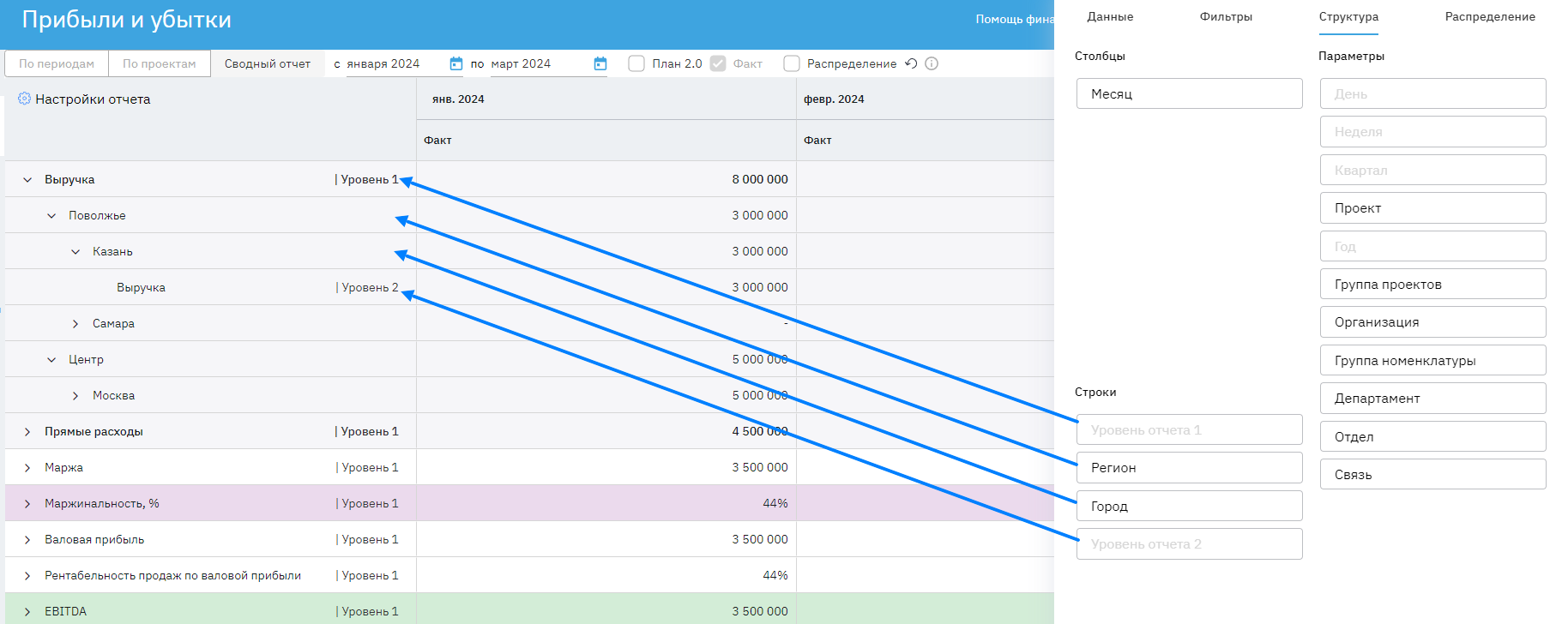The height and width of the screenshot is (624, 1568).
Task: Expand the Маржинальность, % row
Action: (27, 504)
